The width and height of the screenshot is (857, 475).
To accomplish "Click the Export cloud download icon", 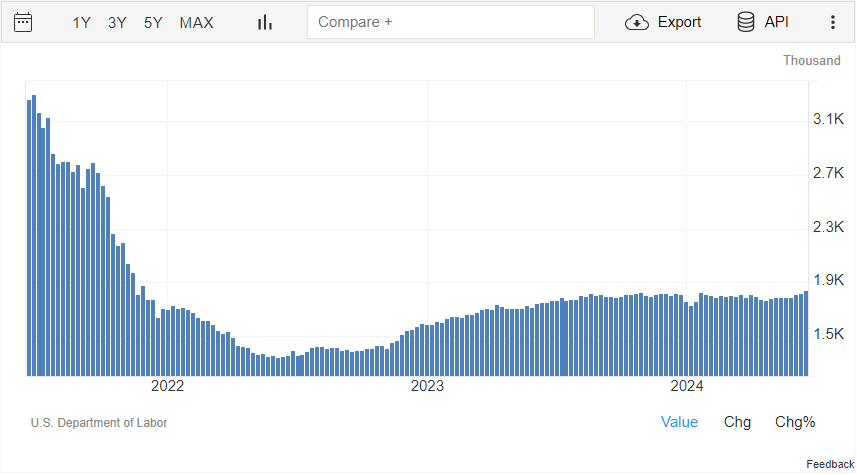I will 637,22.
